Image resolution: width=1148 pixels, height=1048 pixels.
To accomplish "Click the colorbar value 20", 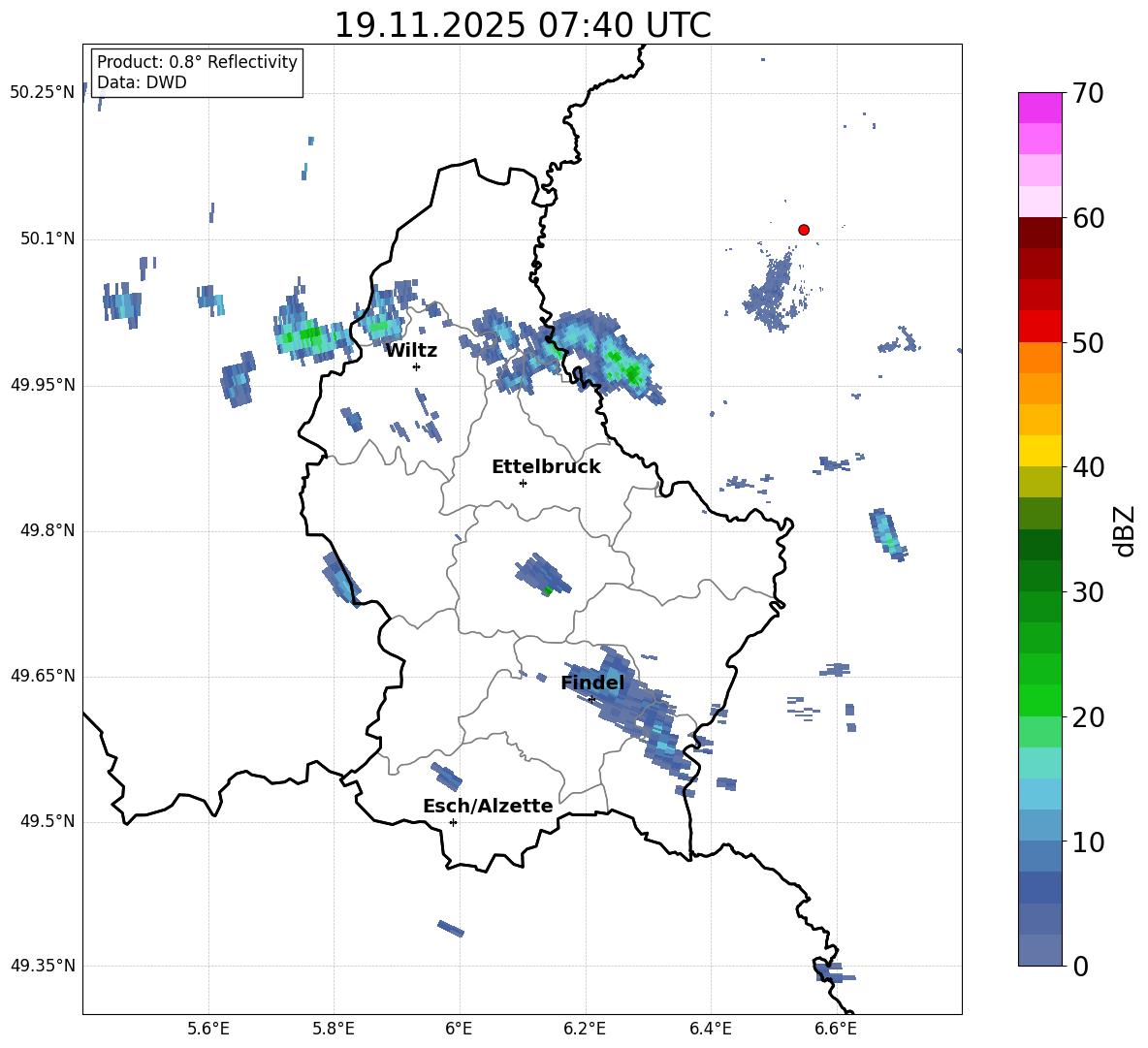I will [1088, 717].
